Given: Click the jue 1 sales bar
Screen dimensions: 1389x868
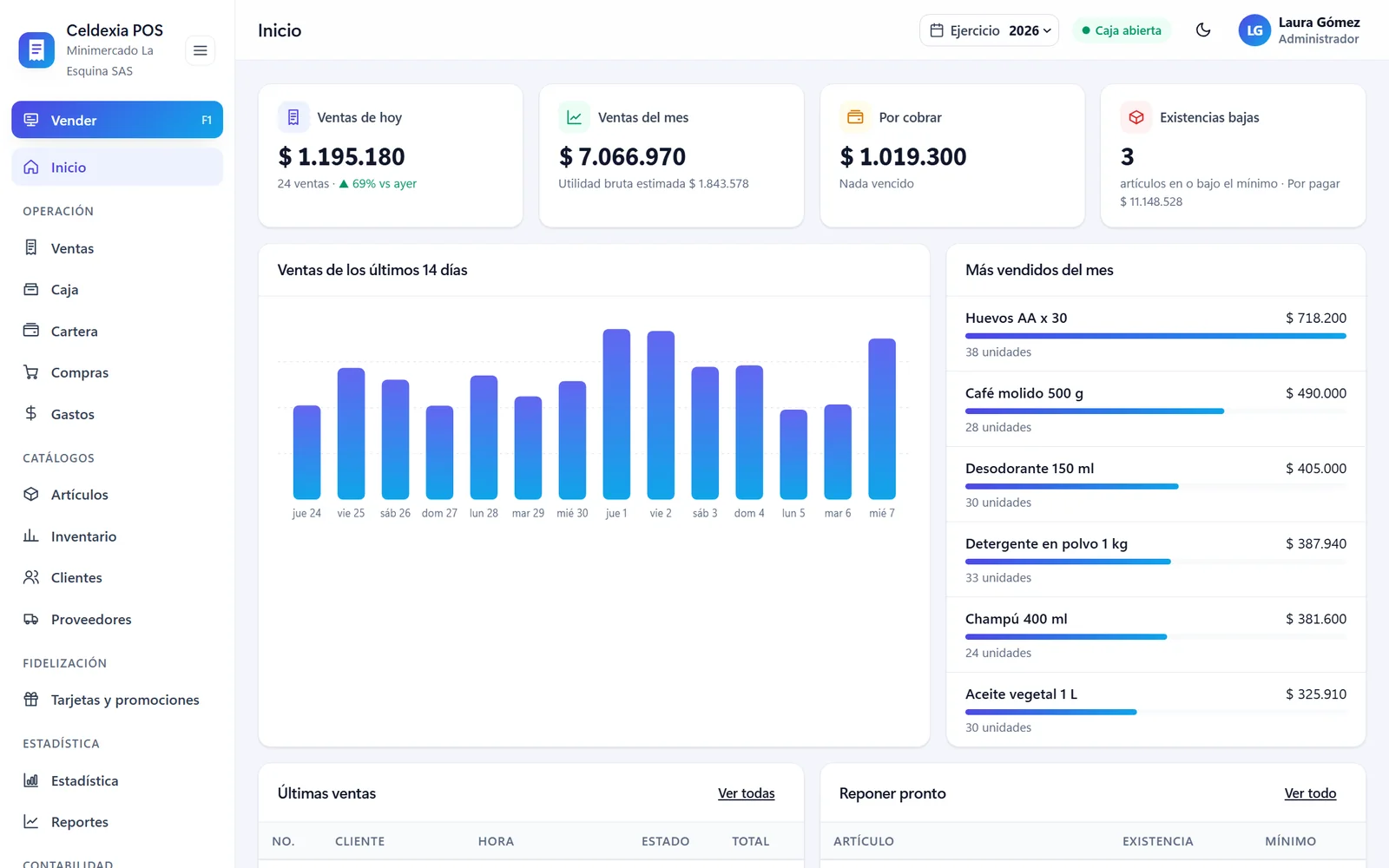Looking at the screenshot, I should coord(616,414).
